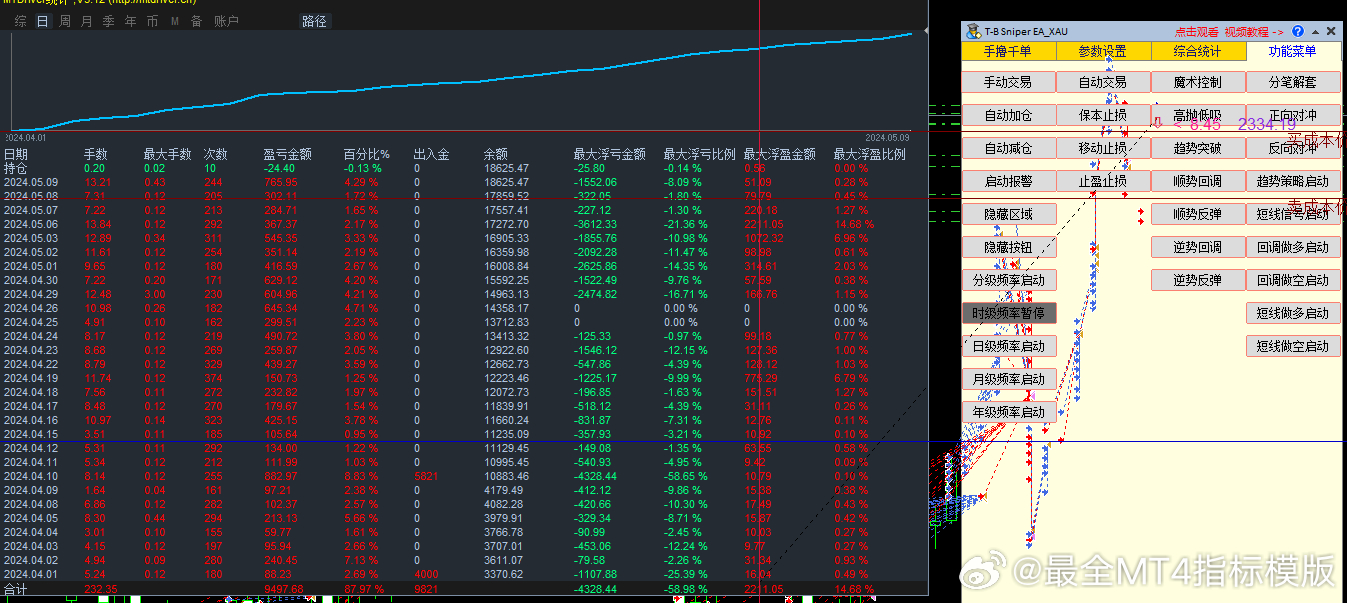
Task: Click the 止盈止损 take-profit stop-loss button
Action: (1102, 181)
